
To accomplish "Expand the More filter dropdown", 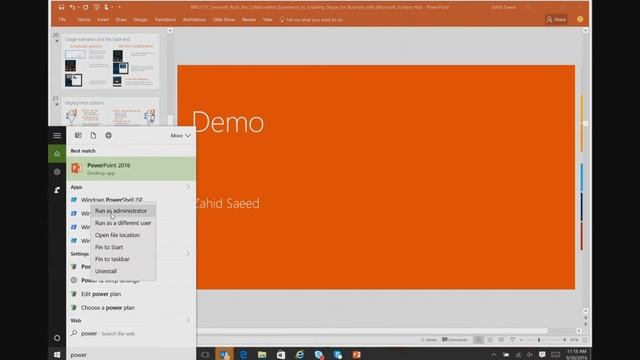I will (x=180, y=136).
